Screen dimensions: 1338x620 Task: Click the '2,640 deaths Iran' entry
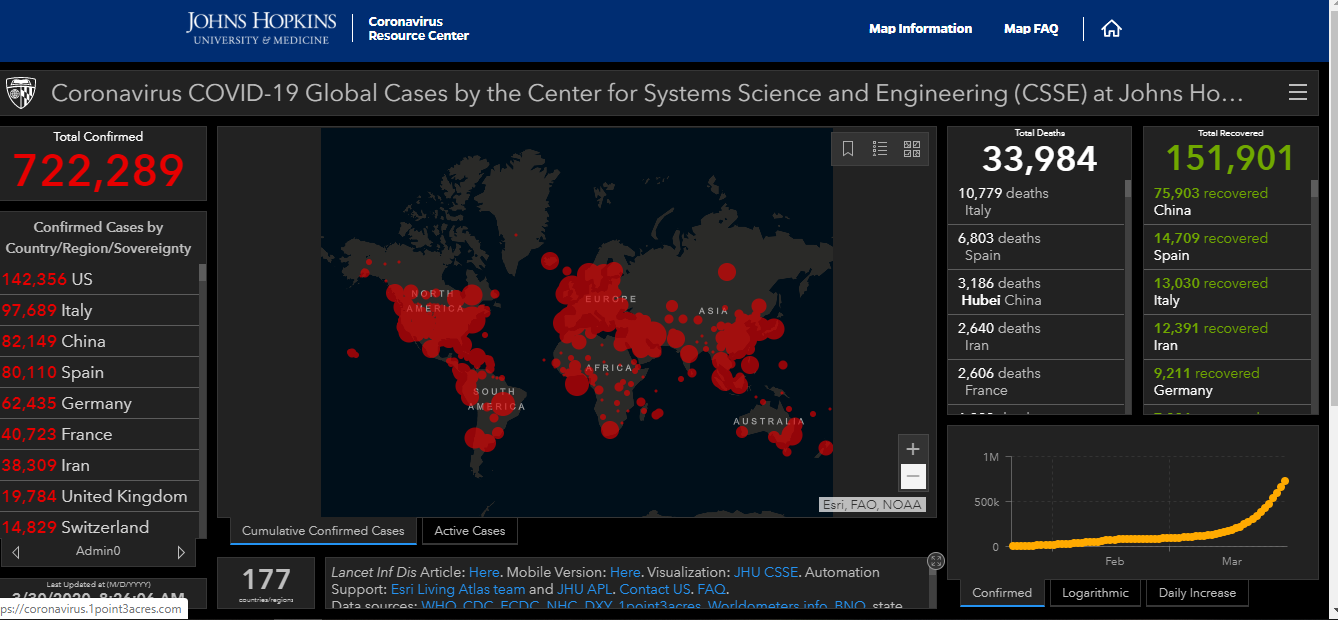pyautogui.click(x=1036, y=337)
